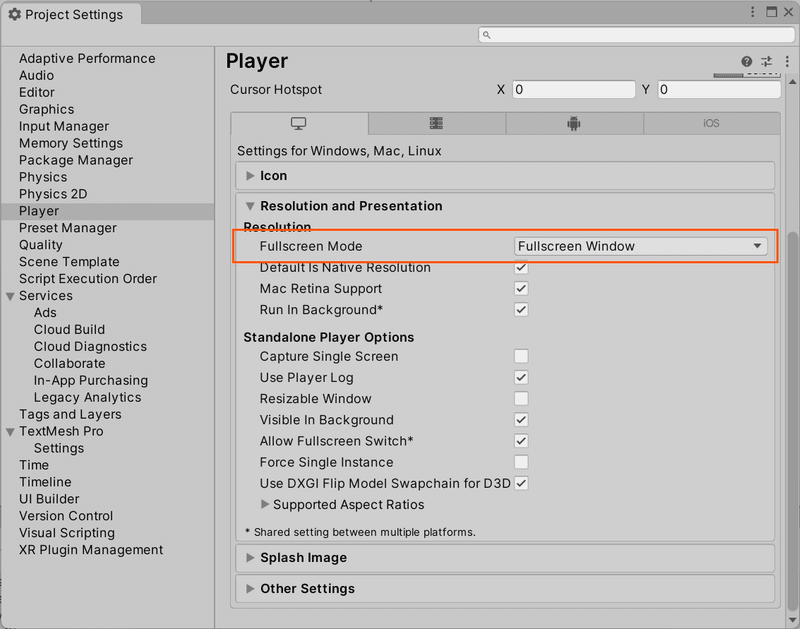Image resolution: width=800 pixels, height=629 pixels.
Task: Uncheck Run In Background
Action: tap(520, 310)
